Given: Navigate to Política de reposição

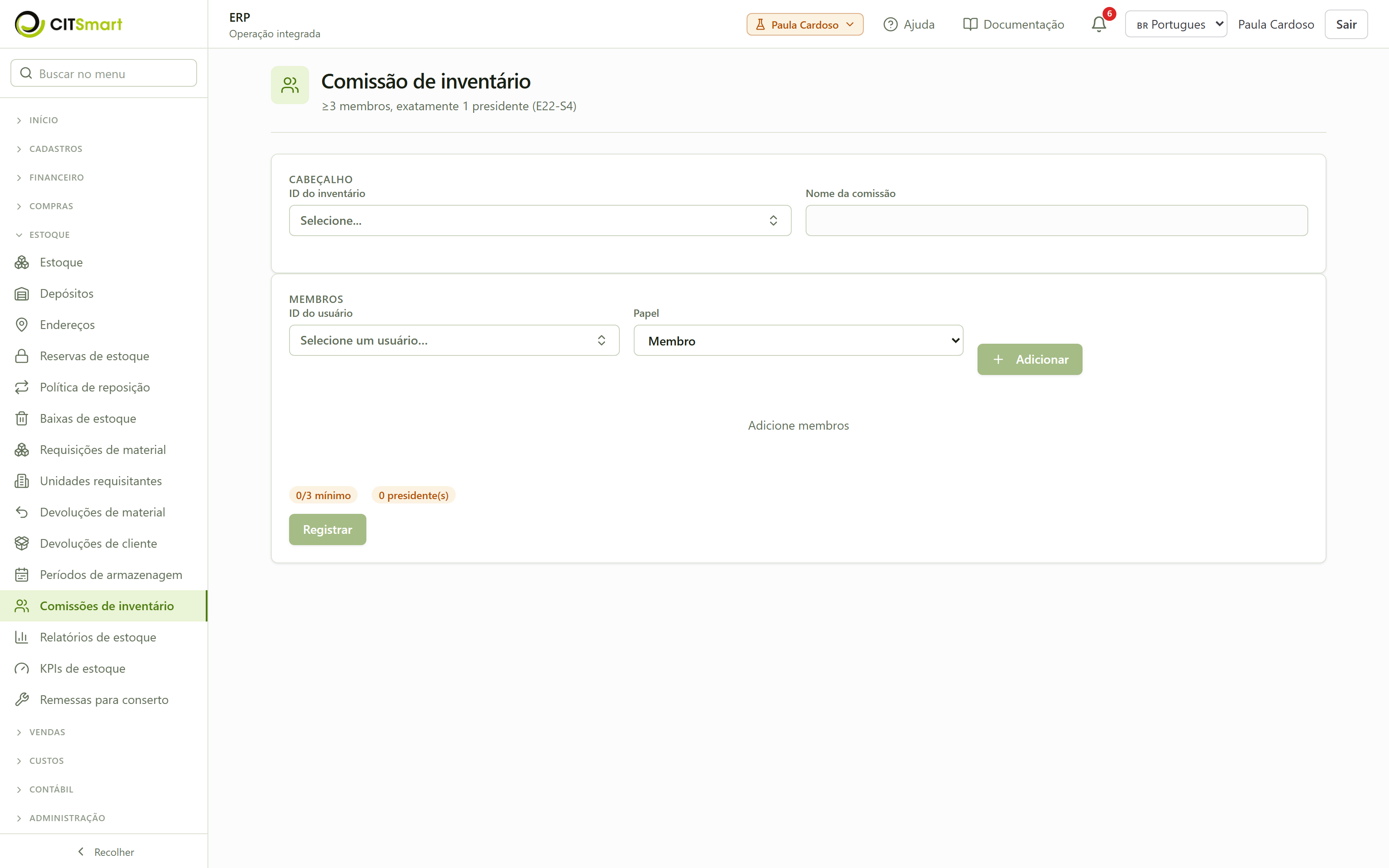Looking at the screenshot, I should (103, 388).
